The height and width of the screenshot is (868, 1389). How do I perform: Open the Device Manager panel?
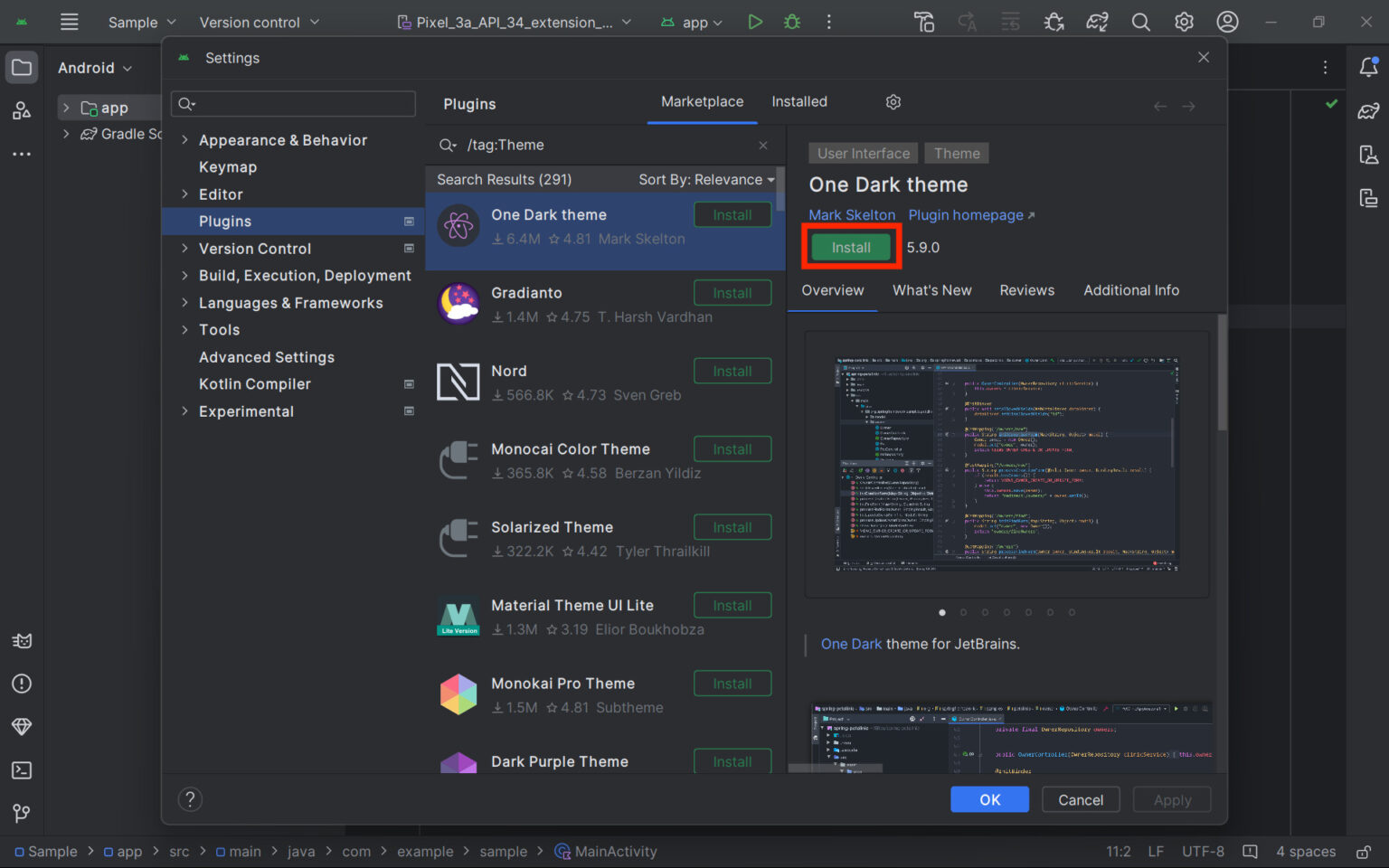coord(1368,155)
